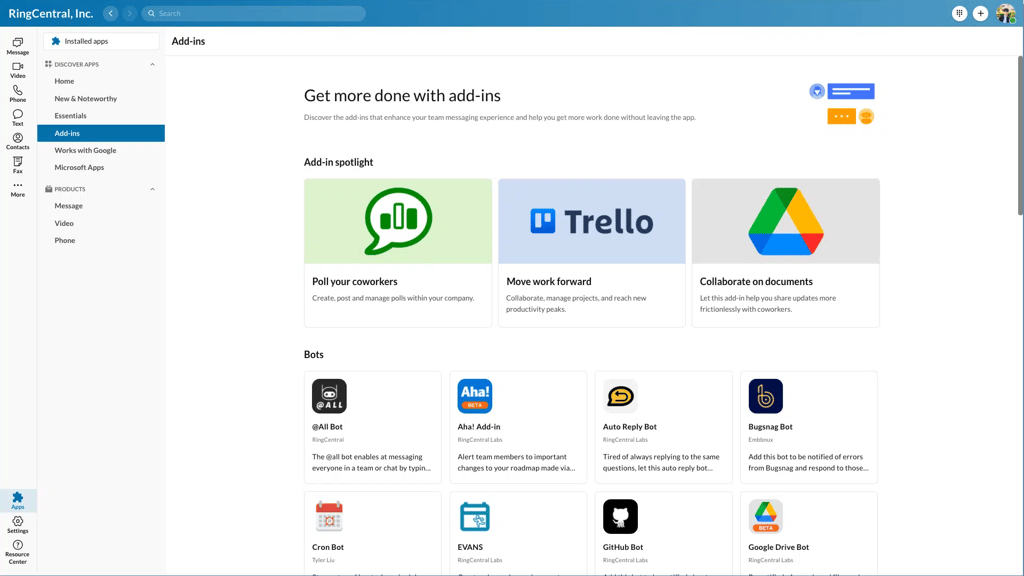1024x576 pixels.
Task: Open the GitHub Bot app icon
Action: pyautogui.click(x=620, y=517)
